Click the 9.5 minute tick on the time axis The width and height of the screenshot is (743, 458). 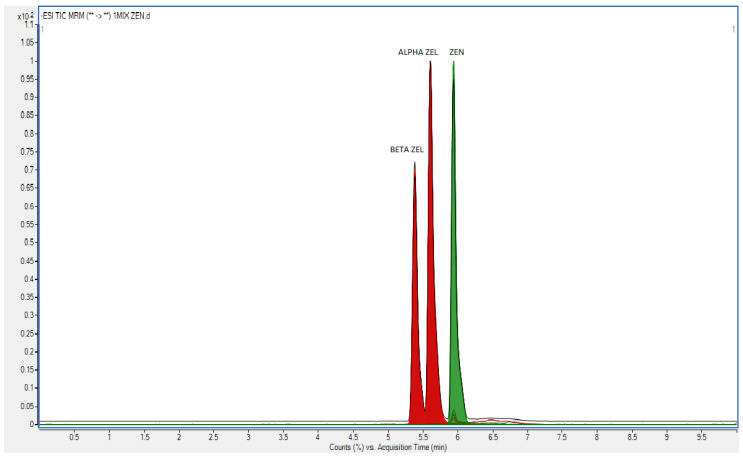(x=701, y=437)
